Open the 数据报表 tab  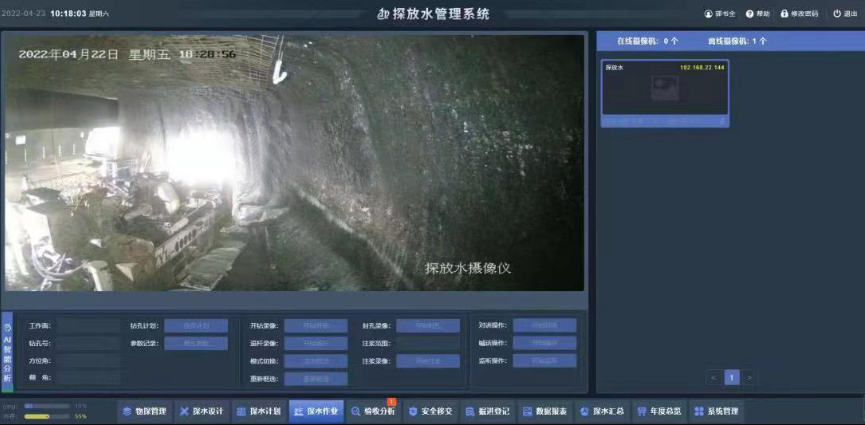pos(545,412)
